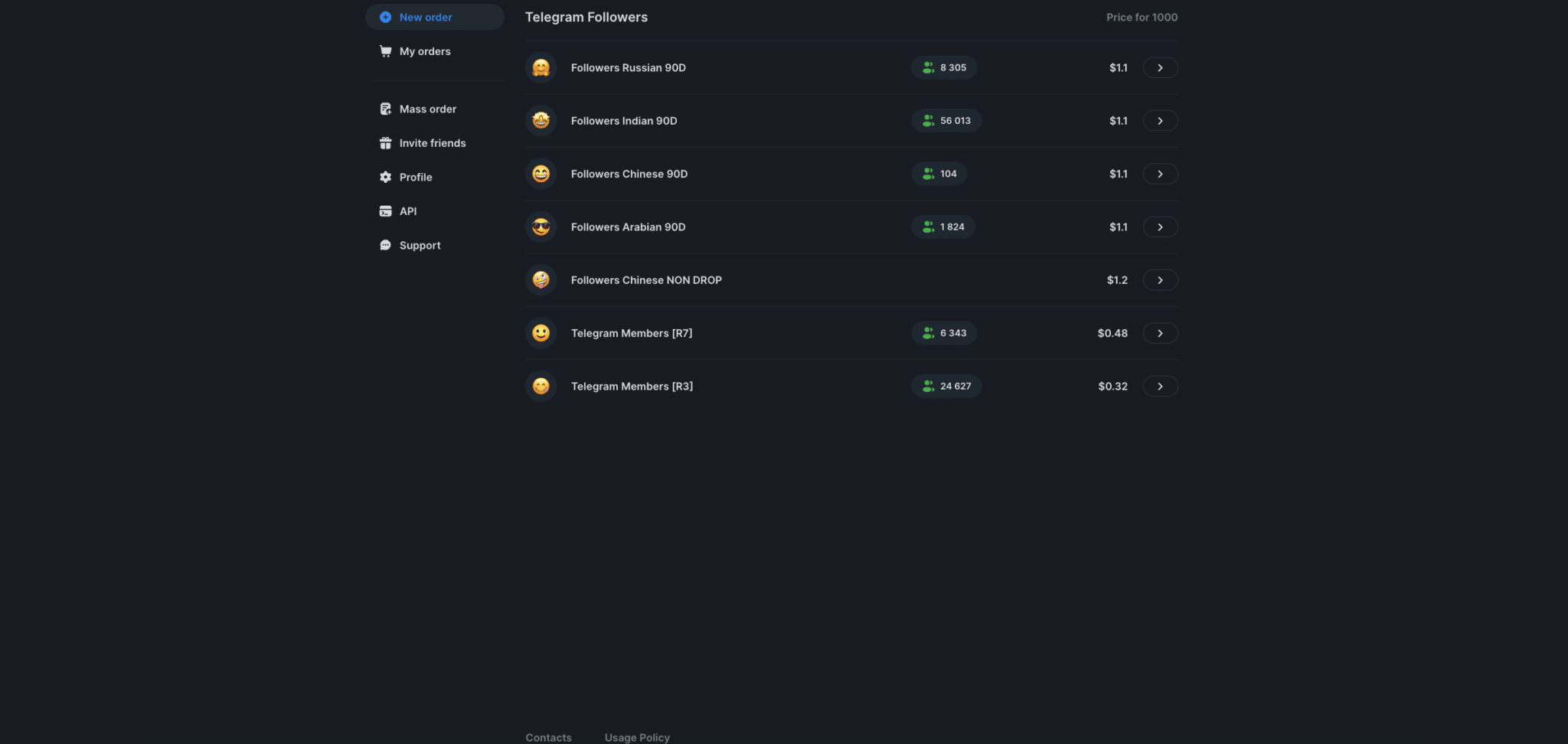Click the My orders cart icon
Viewport: 1568px width, 744px height.
(x=385, y=51)
